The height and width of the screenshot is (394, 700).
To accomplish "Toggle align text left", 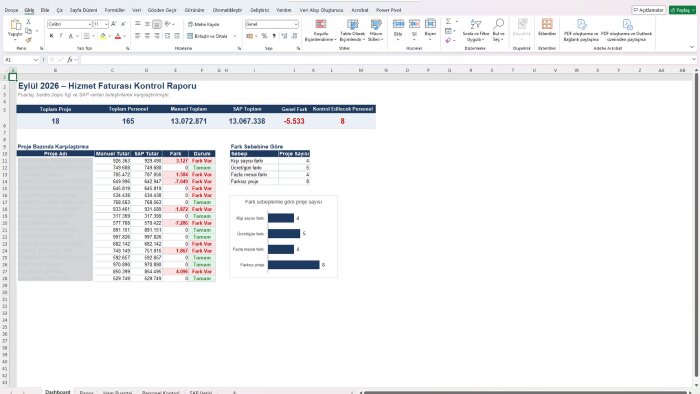I will click(x=138, y=36).
